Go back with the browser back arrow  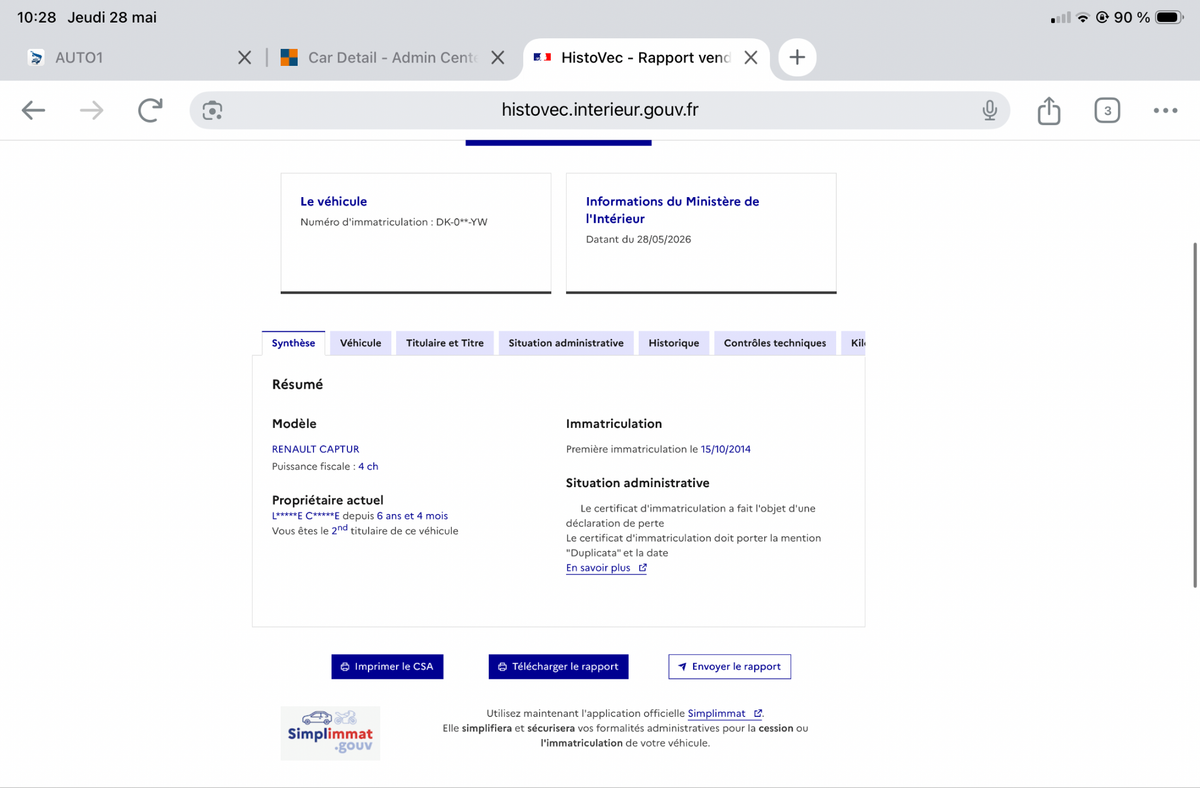33,110
